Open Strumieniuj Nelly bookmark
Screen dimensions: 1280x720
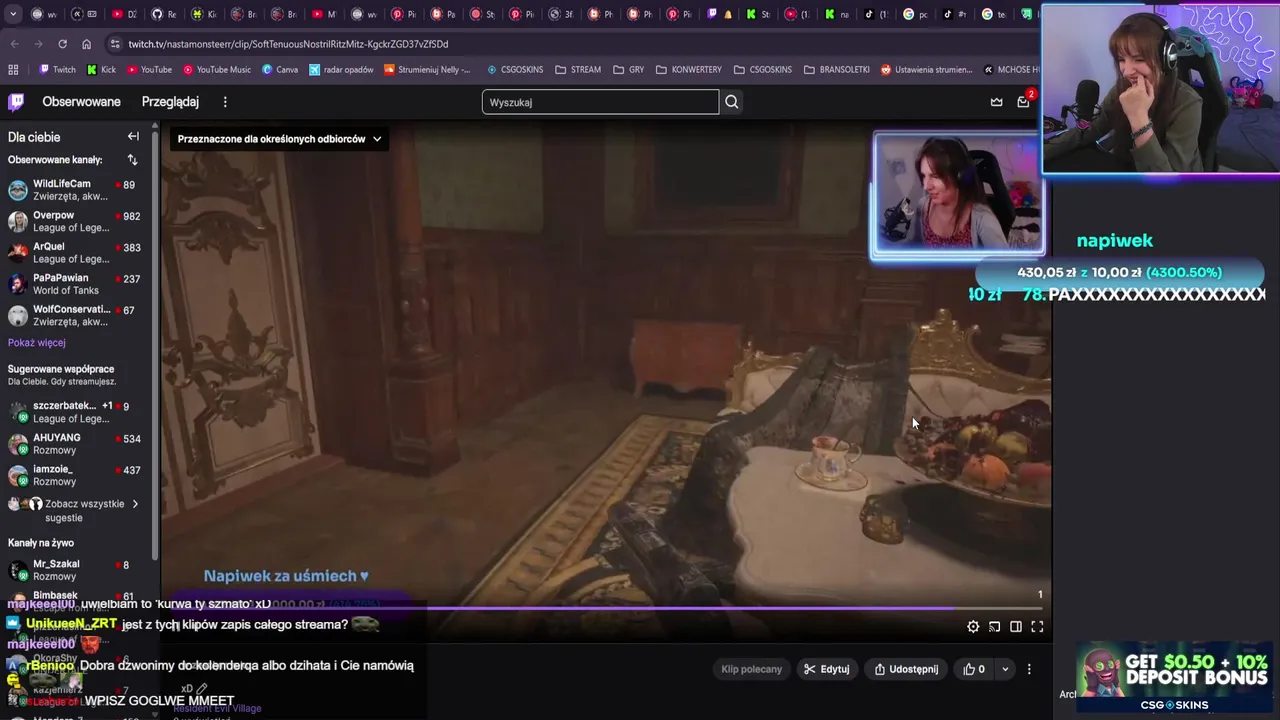point(427,70)
